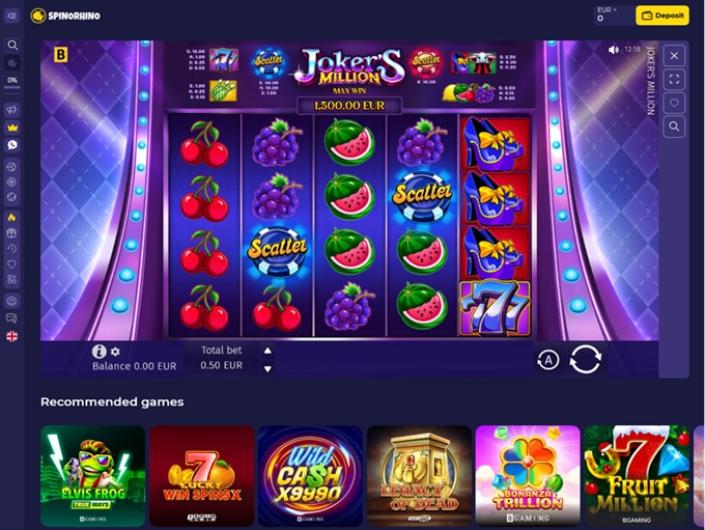The width and height of the screenshot is (705, 530).
Task: Toggle fullscreen mode for the game
Action: click(x=674, y=80)
